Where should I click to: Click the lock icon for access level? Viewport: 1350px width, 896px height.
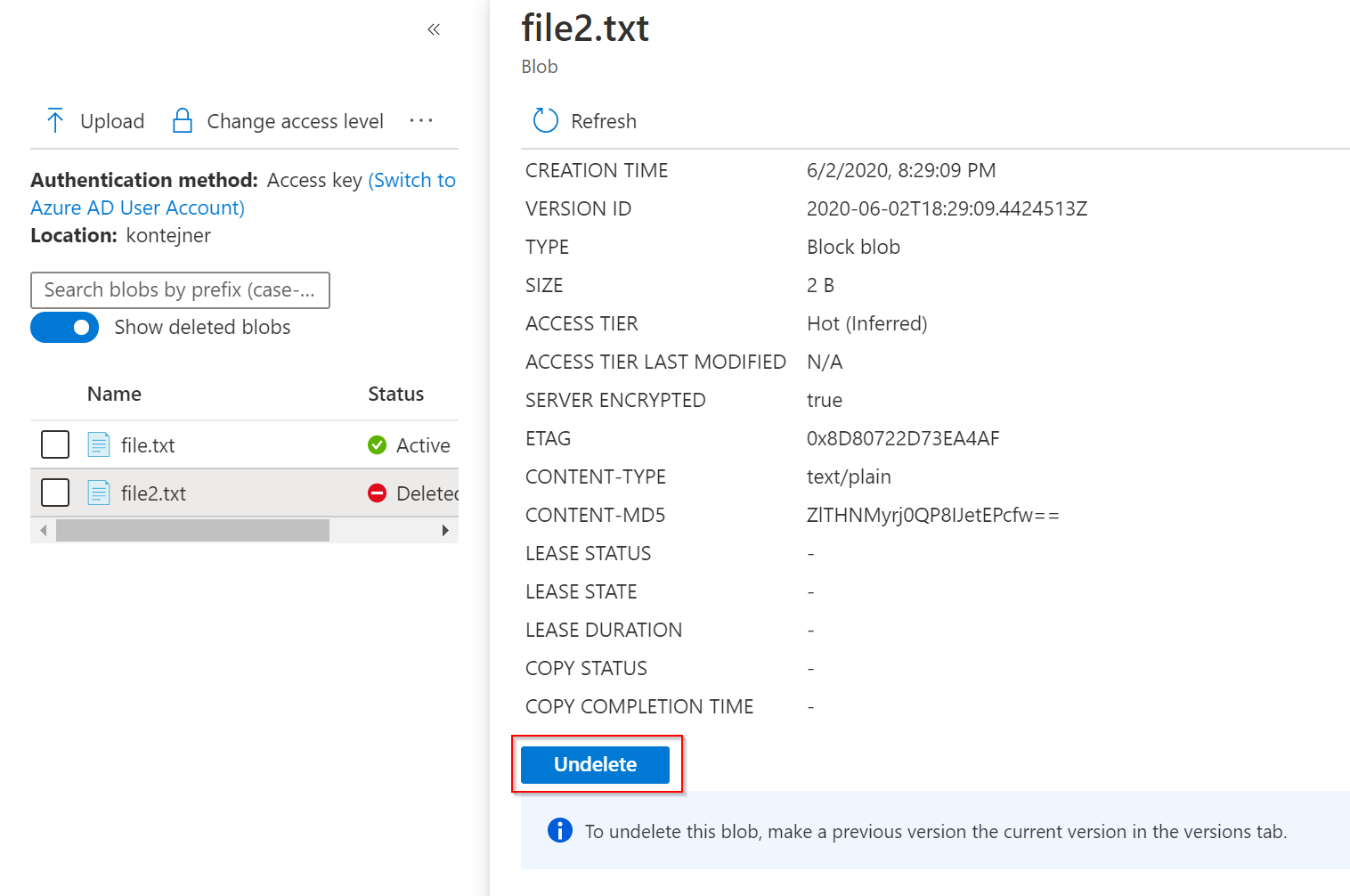(x=183, y=121)
